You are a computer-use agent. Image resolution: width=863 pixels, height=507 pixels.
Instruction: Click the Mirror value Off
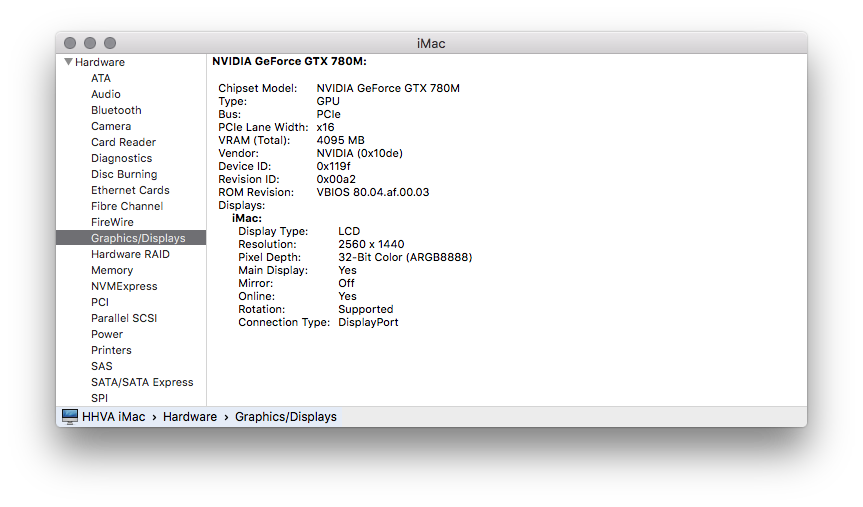[x=346, y=283]
